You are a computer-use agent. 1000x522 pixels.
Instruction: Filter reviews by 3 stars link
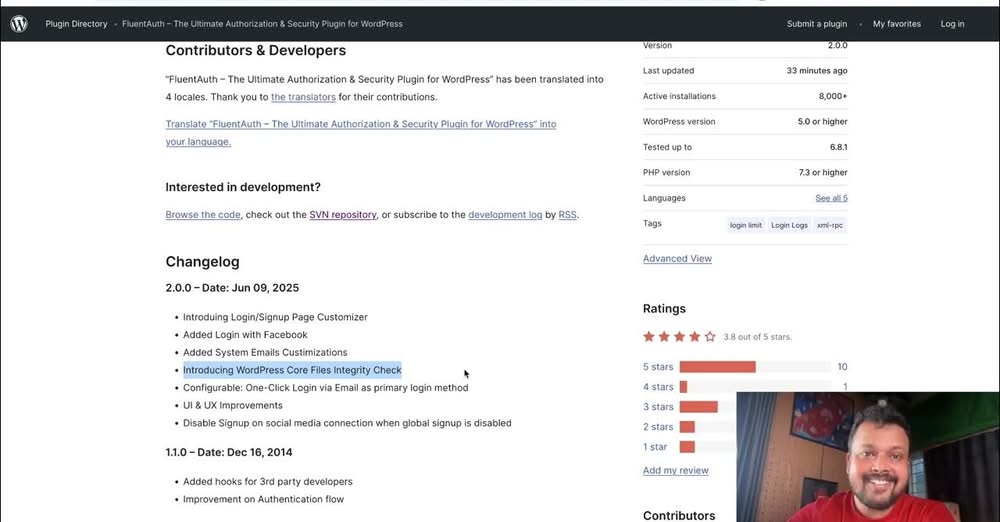point(658,406)
